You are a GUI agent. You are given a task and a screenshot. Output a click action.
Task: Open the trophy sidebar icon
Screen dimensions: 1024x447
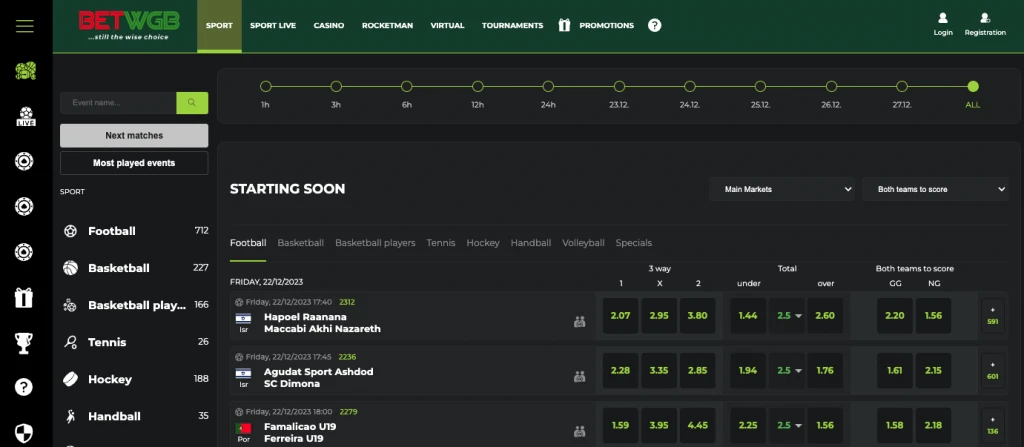(x=24, y=342)
